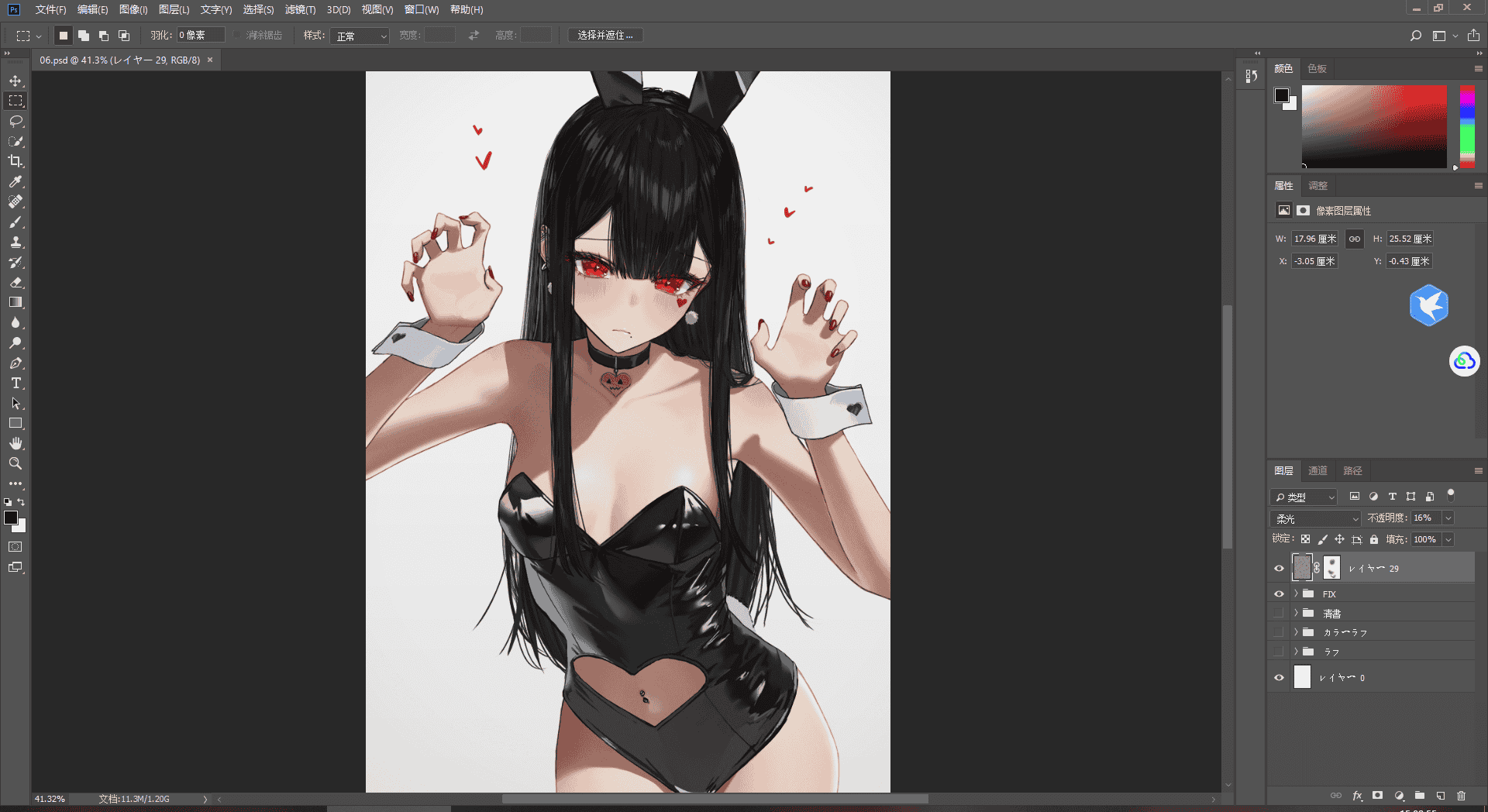Open the 柔光 blend mode dropdown

pyautogui.click(x=1315, y=518)
